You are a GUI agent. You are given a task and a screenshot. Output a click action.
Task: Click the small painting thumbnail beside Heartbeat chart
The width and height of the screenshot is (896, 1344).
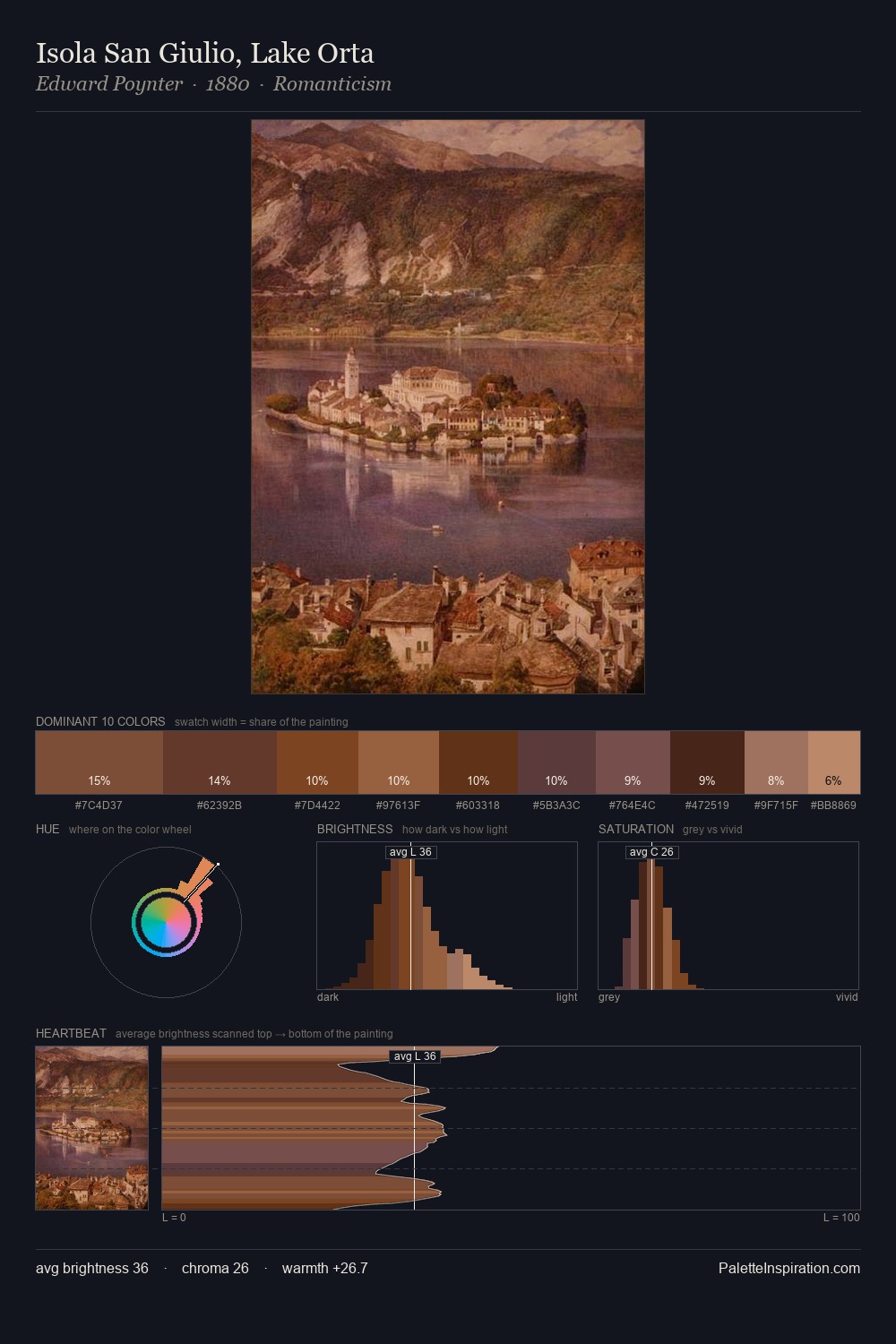tap(91, 1128)
